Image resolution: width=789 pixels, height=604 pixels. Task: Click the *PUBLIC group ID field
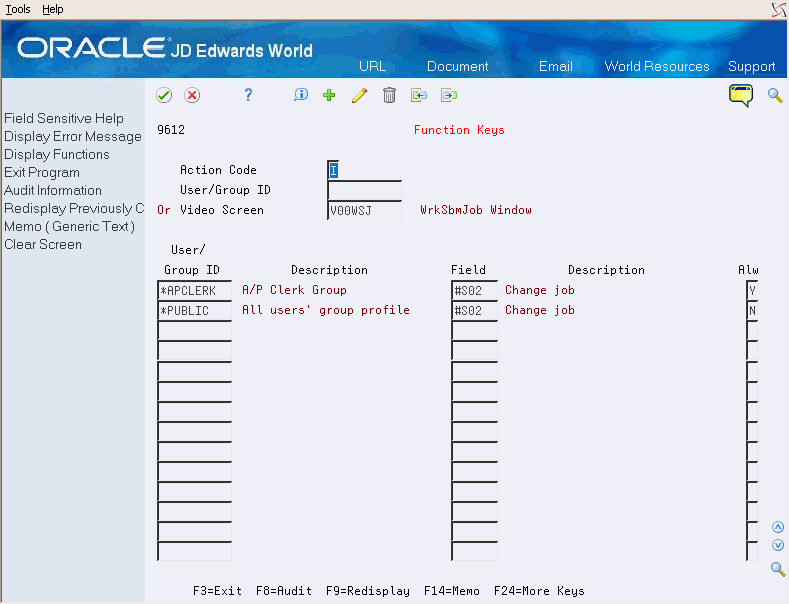195,311
